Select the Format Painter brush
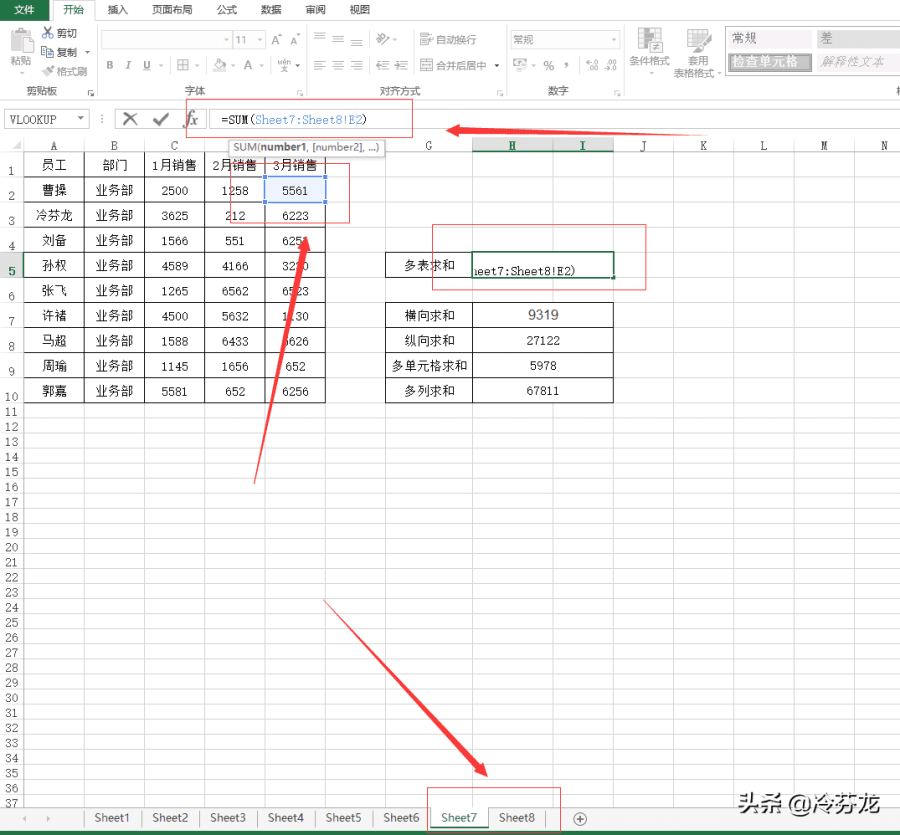Screen dimensions: 900x835 click(x=48, y=71)
